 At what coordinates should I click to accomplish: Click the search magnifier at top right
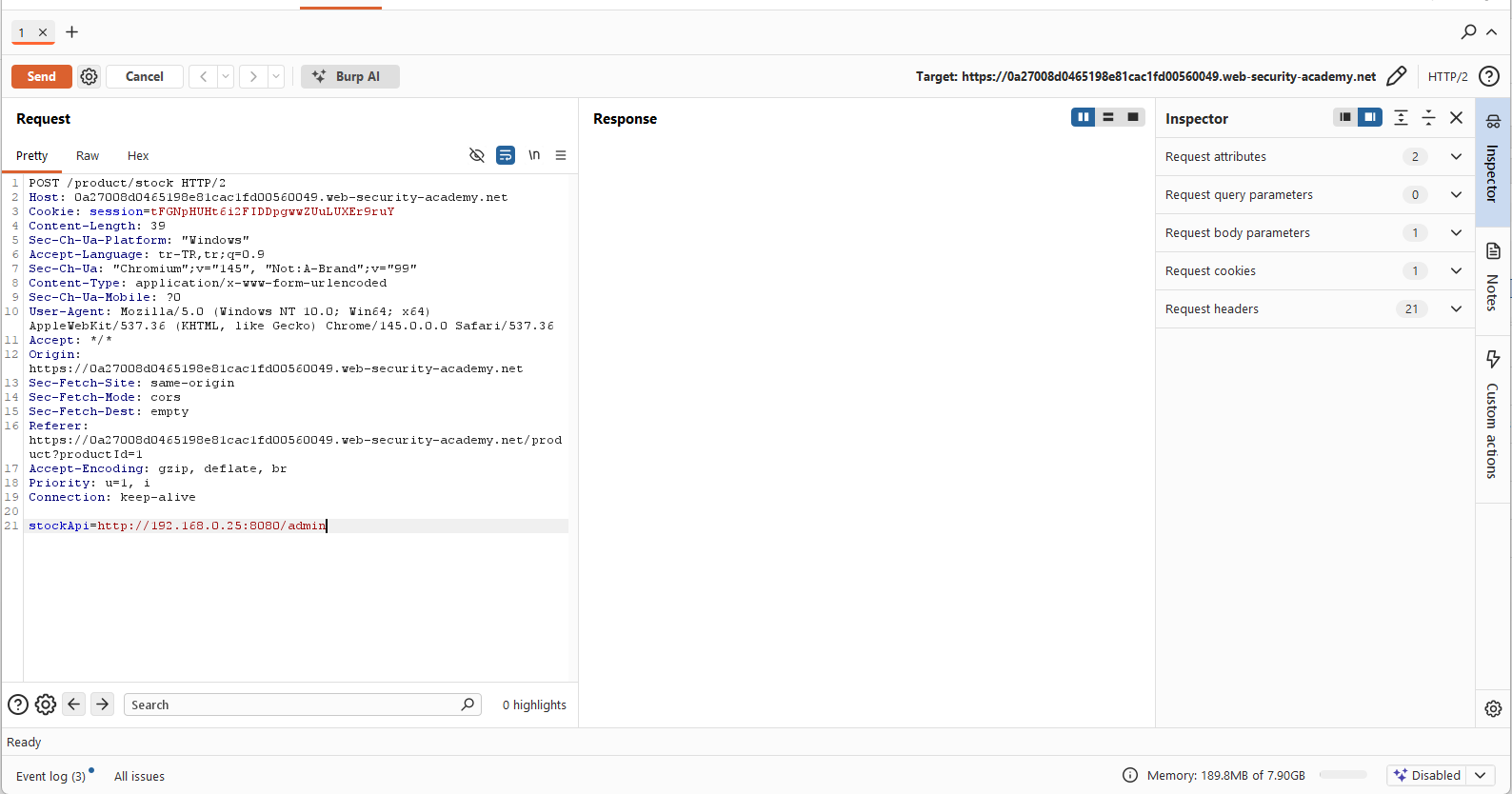[x=1469, y=31]
